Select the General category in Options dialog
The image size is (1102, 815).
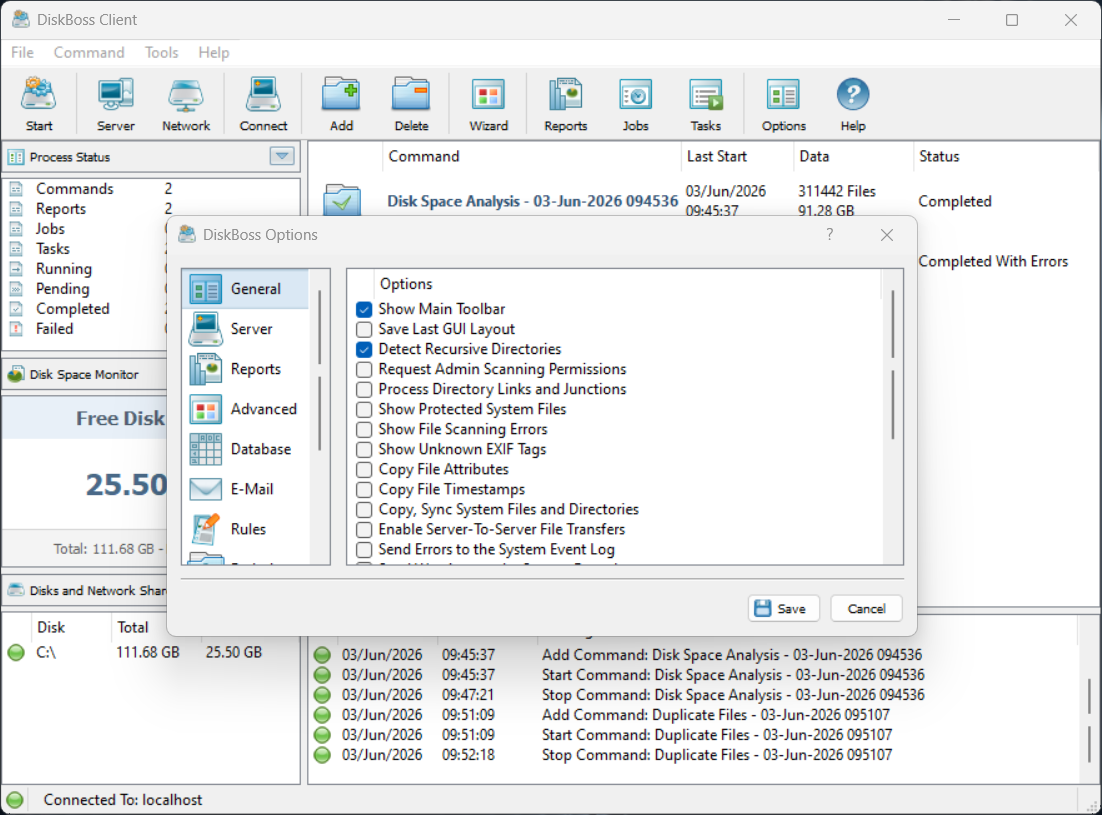click(x=245, y=289)
